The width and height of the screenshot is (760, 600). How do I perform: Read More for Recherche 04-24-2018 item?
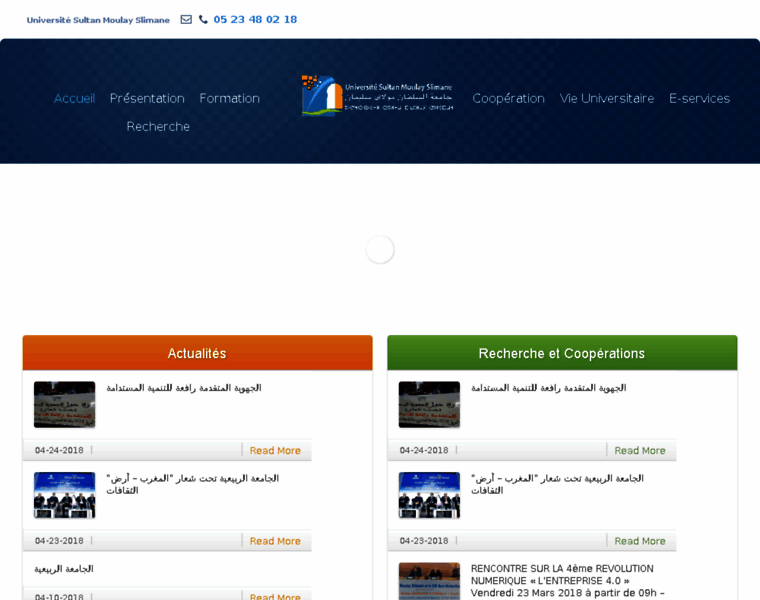640,450
